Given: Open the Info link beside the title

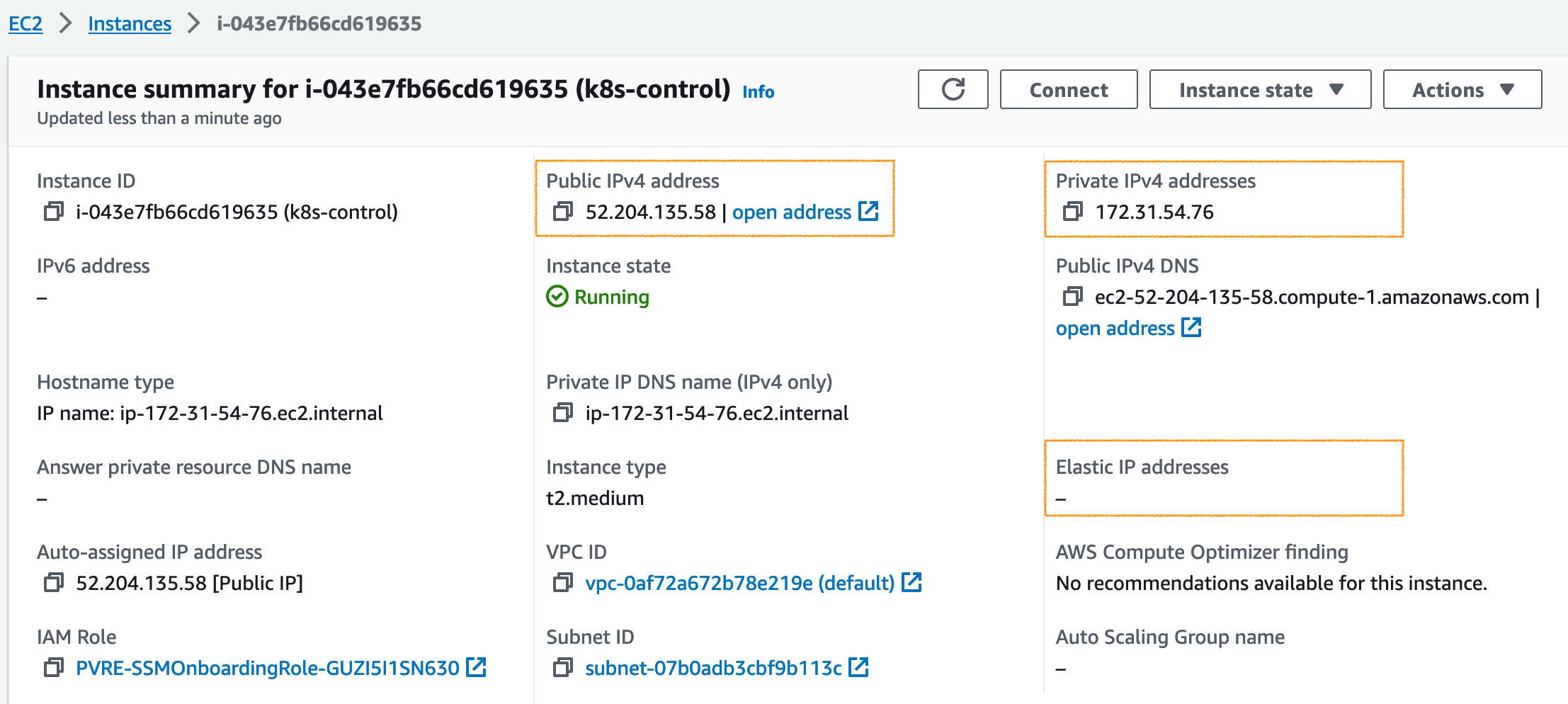Looking at the screenshot, I should point(758,92).
